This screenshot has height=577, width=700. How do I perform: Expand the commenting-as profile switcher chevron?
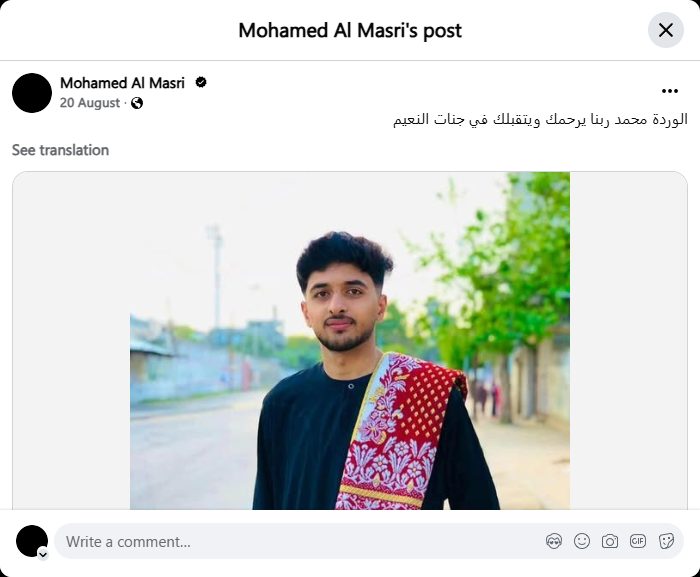click(43, 553)
